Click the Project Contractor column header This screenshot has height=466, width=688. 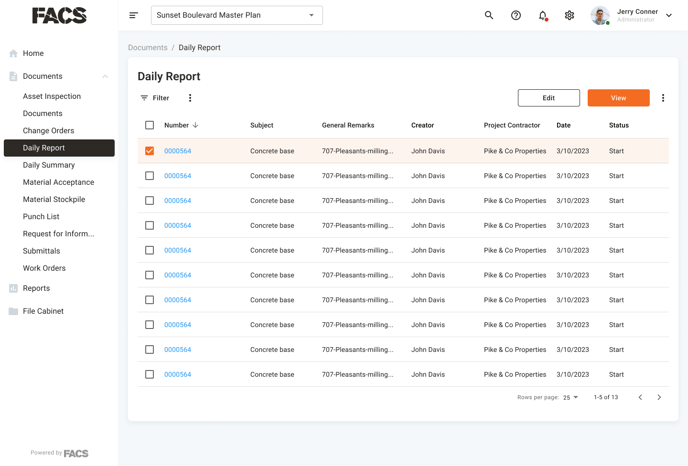(x=512, y=125)
